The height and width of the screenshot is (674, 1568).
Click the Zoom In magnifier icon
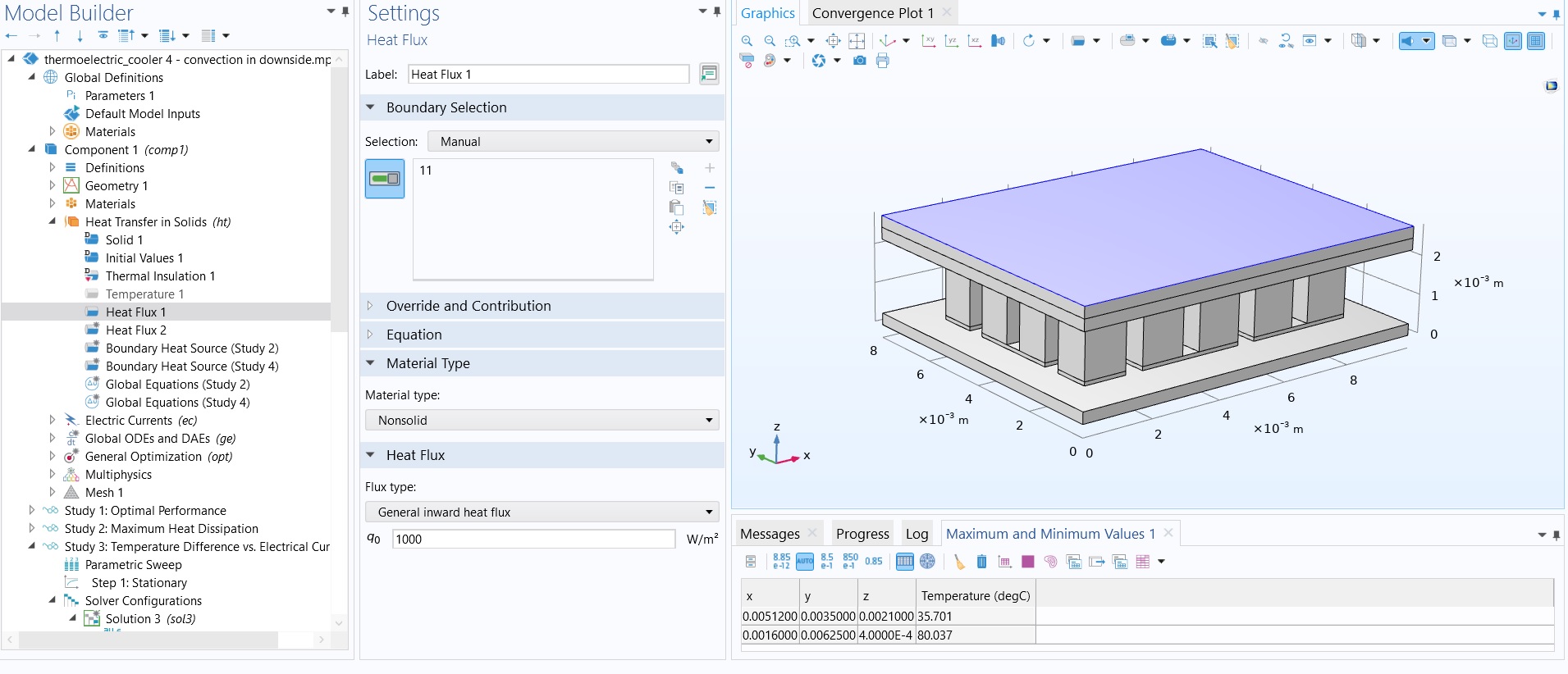tap(747, 41)
